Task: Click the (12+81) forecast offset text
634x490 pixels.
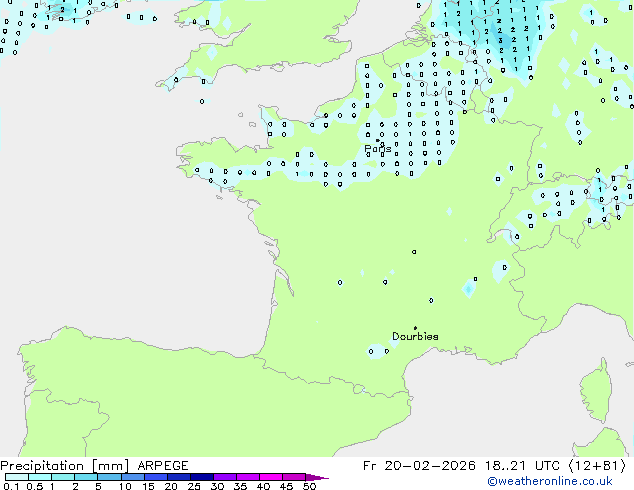Action: pyautogui.click(x=597, y=466)
